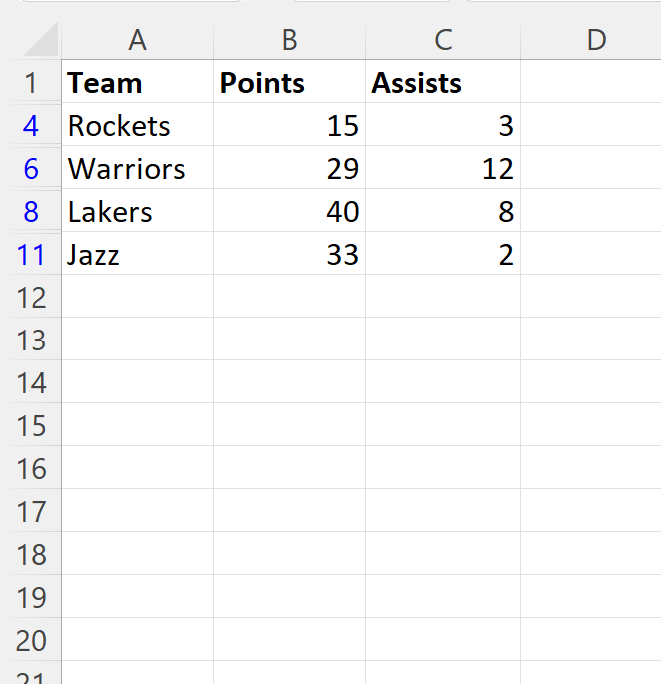Select row 15 header
661x684 pixels.
(x=31, y=426)
